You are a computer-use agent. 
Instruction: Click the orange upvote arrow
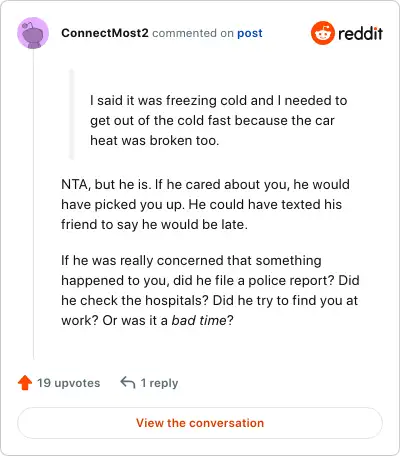click(25, 383)
